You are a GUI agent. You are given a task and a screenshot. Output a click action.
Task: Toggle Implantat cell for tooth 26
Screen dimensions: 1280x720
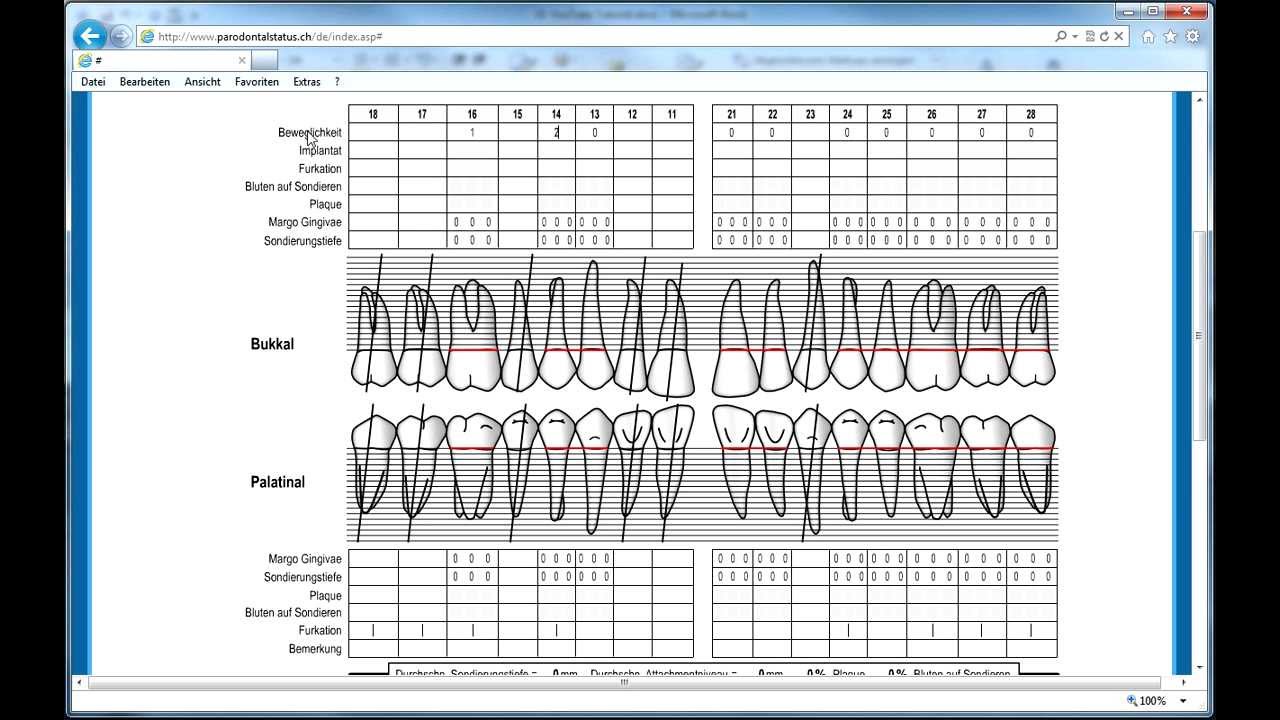coord(932,150)
